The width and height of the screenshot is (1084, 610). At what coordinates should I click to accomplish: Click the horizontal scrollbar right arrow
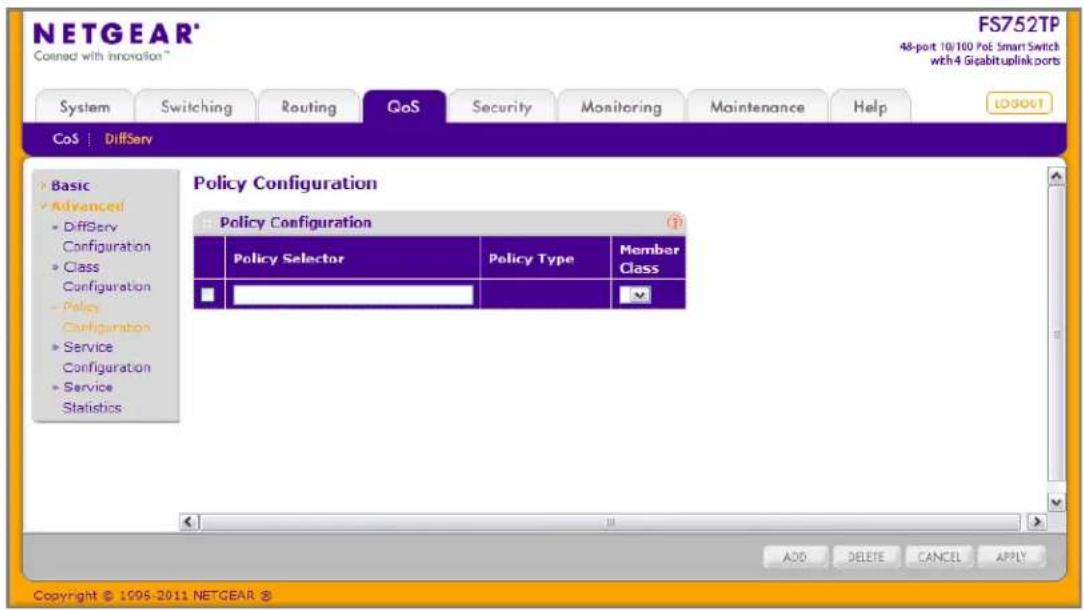1035,521
